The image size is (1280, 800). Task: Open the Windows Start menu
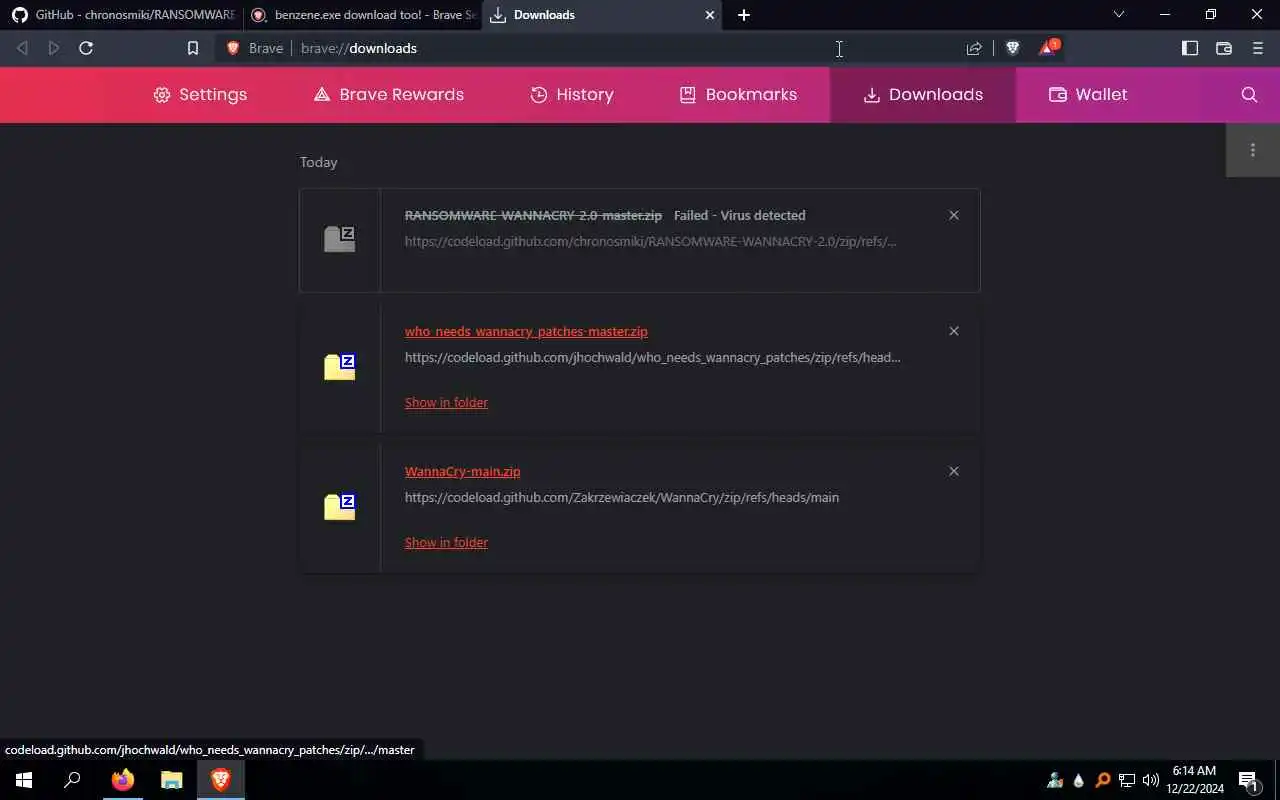coord(24,780)
